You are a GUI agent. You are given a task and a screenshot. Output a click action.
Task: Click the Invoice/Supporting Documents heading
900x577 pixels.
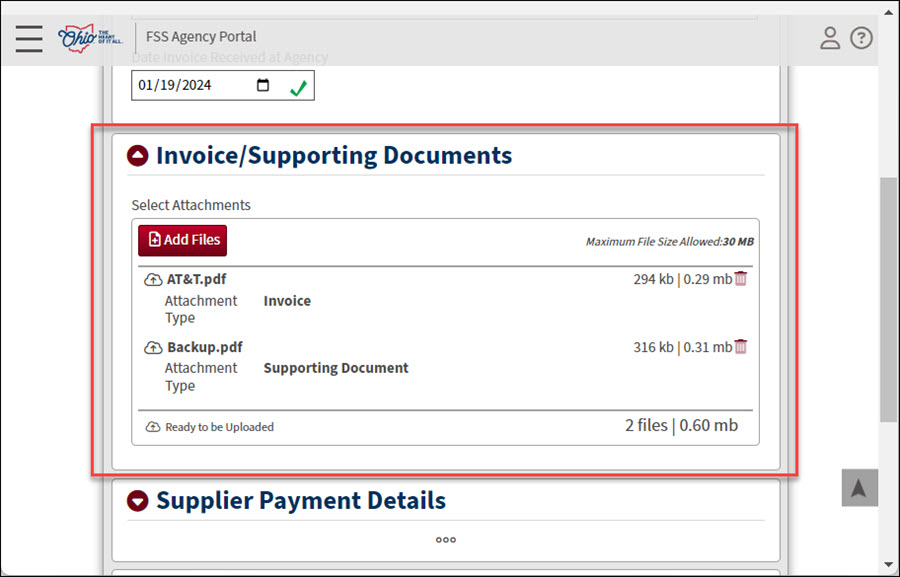click(x=334, y=156)
